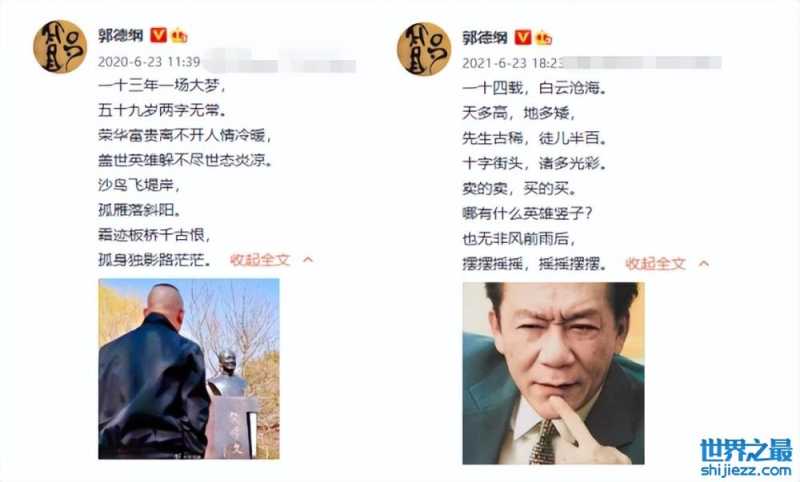Open the 2021-6-23 timestamp on right post
Image resolution: width=800 pixels, height=482 pixels.
click(x=513, y=63)
